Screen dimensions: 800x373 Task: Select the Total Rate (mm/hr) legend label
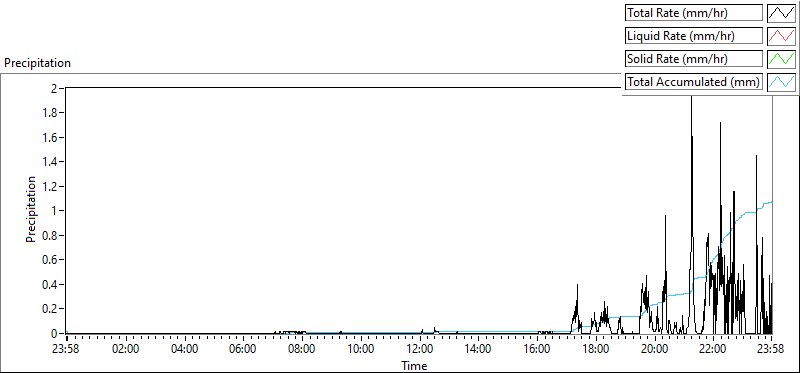tap(694, 13)
